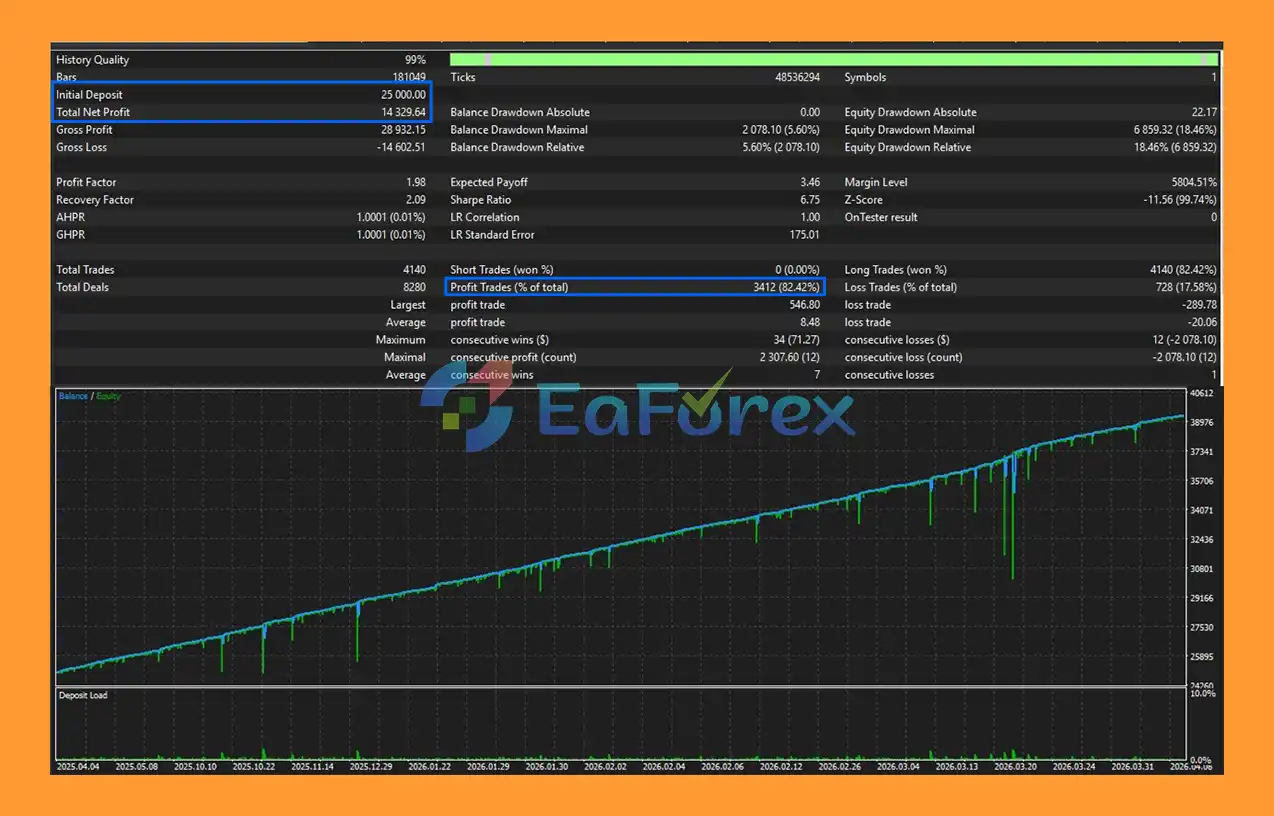Click the average profit trade value '8.48'

click(810, 322)
